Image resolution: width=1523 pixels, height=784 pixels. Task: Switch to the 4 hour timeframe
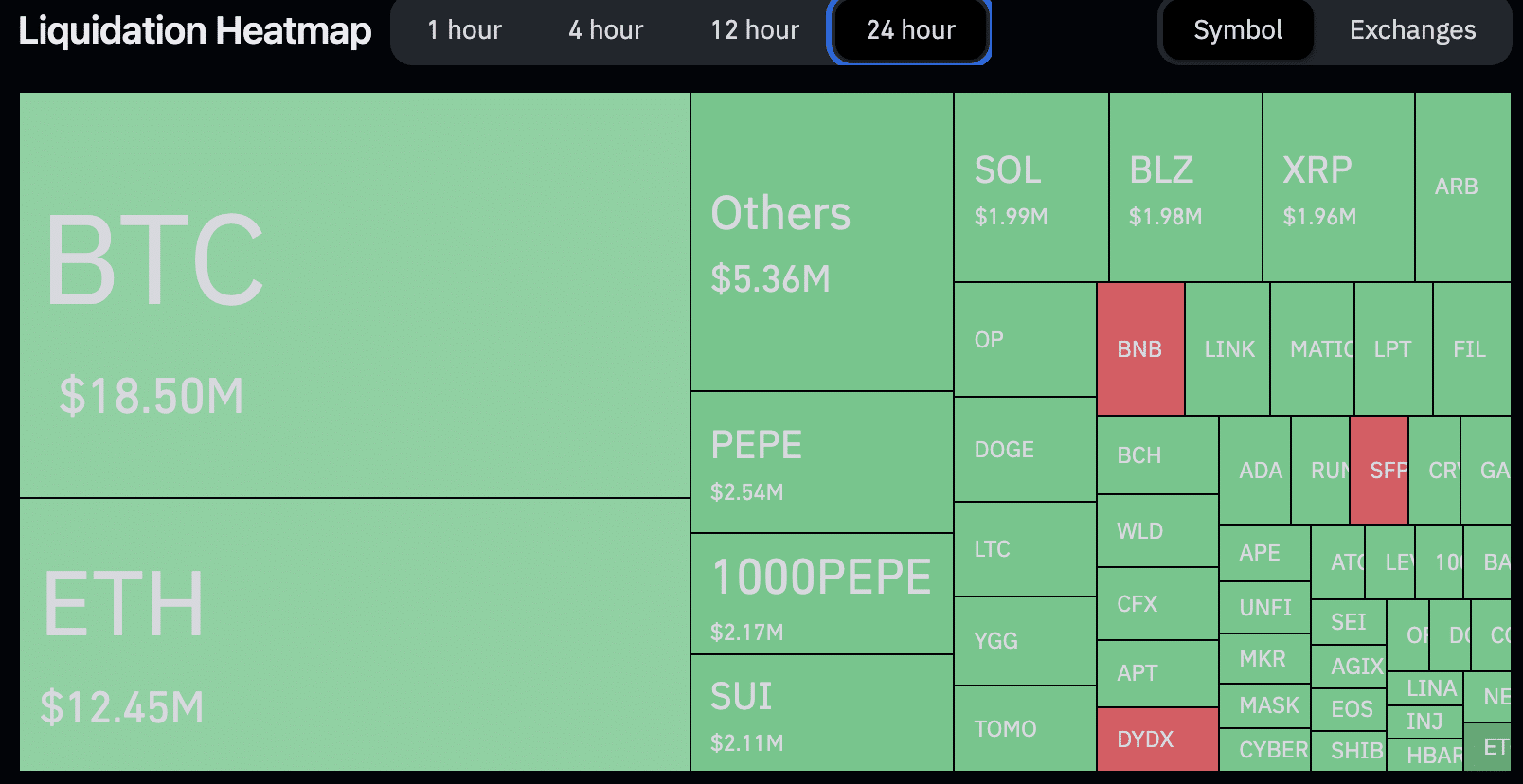pos(605,30)
